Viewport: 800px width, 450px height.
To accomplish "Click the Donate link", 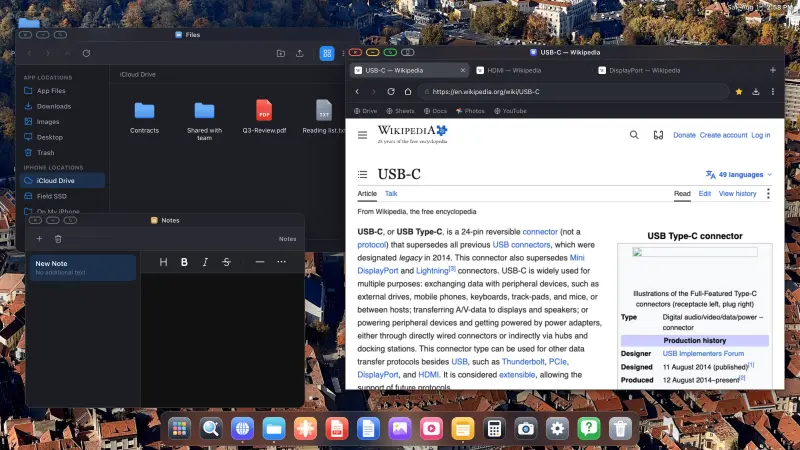I will click(684, 135).
